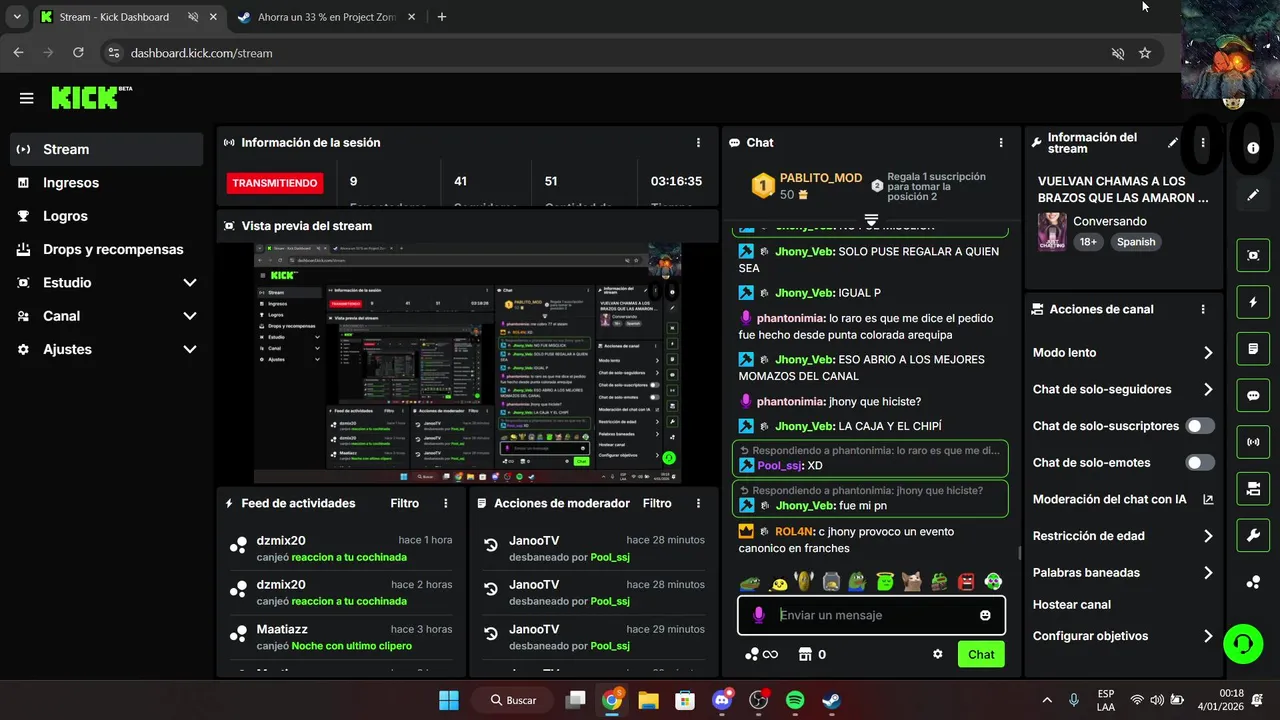The height and width of the screenshot is (720, 1280).
Task: Click the Just Chatting category thumbnail
Action: (x=1052, y=231)
